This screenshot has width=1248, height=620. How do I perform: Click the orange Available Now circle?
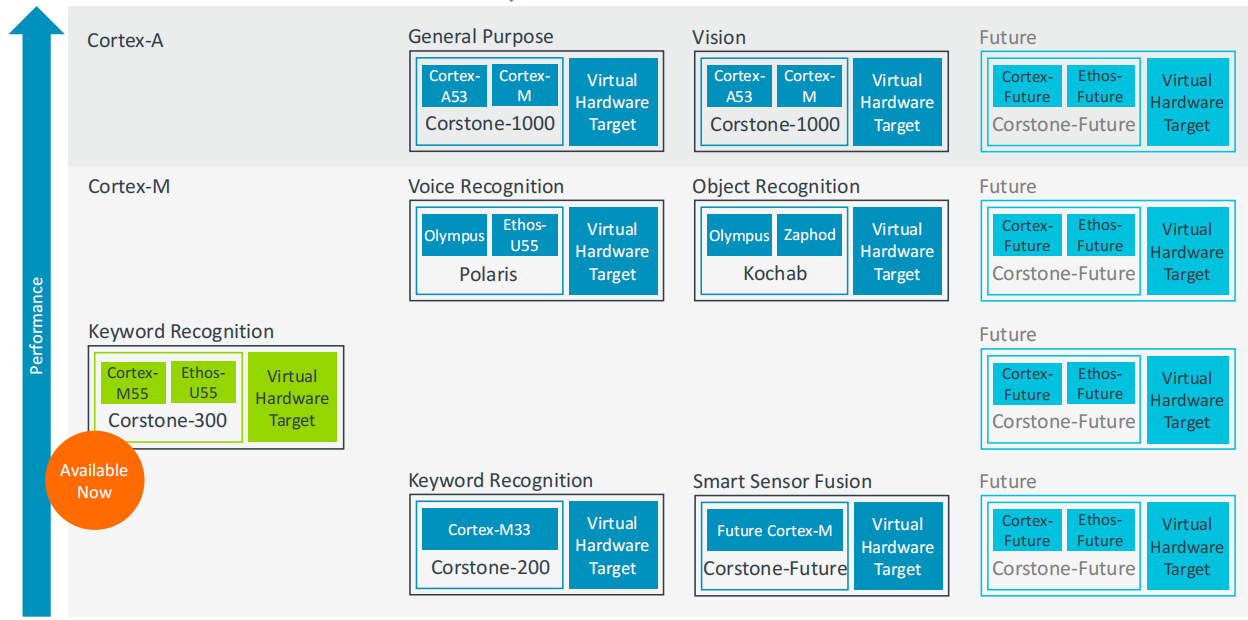click(x=94, y=481)
